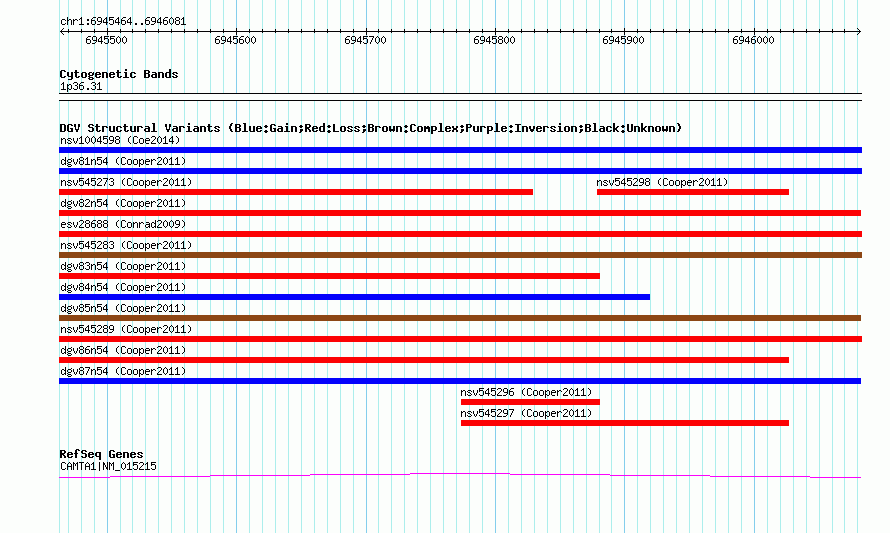Click the ruler's left arrowhead
Screen dimensions: 890x533
click(62, 31)
